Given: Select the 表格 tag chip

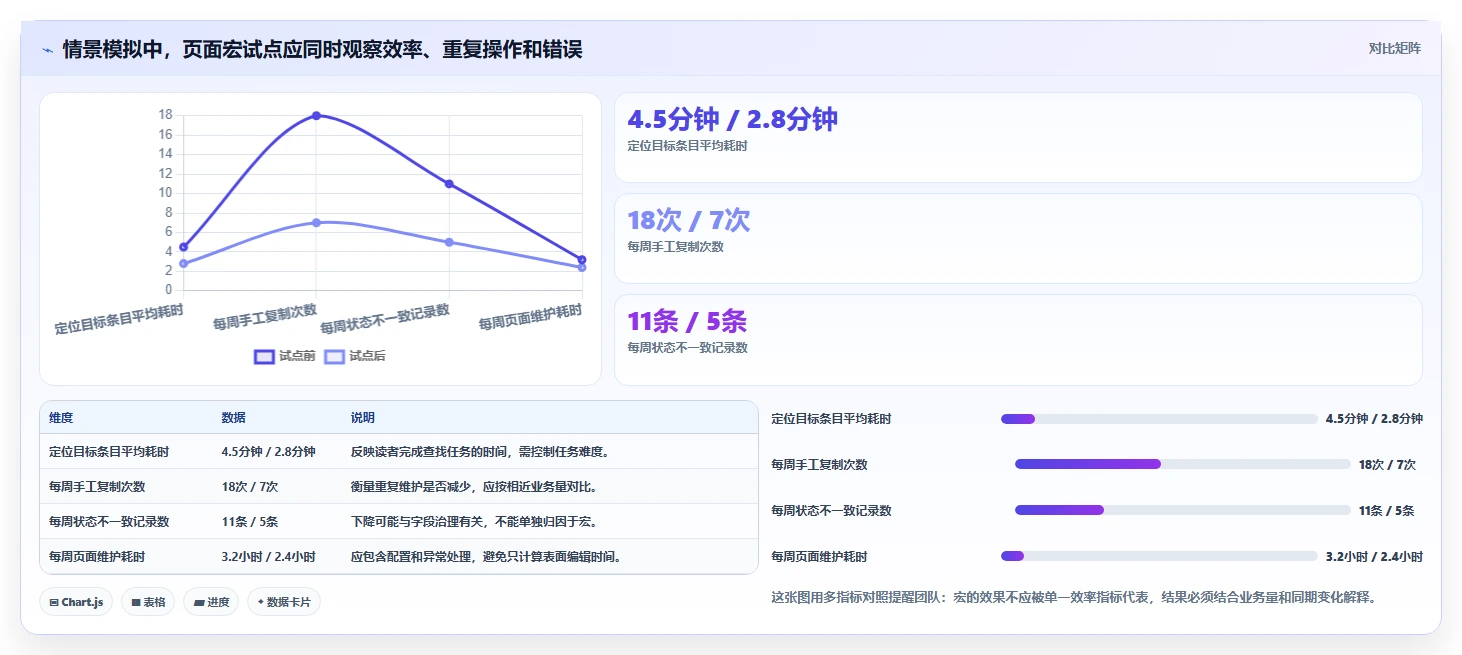Looking at the screenshot, I should tap(148, 602).
